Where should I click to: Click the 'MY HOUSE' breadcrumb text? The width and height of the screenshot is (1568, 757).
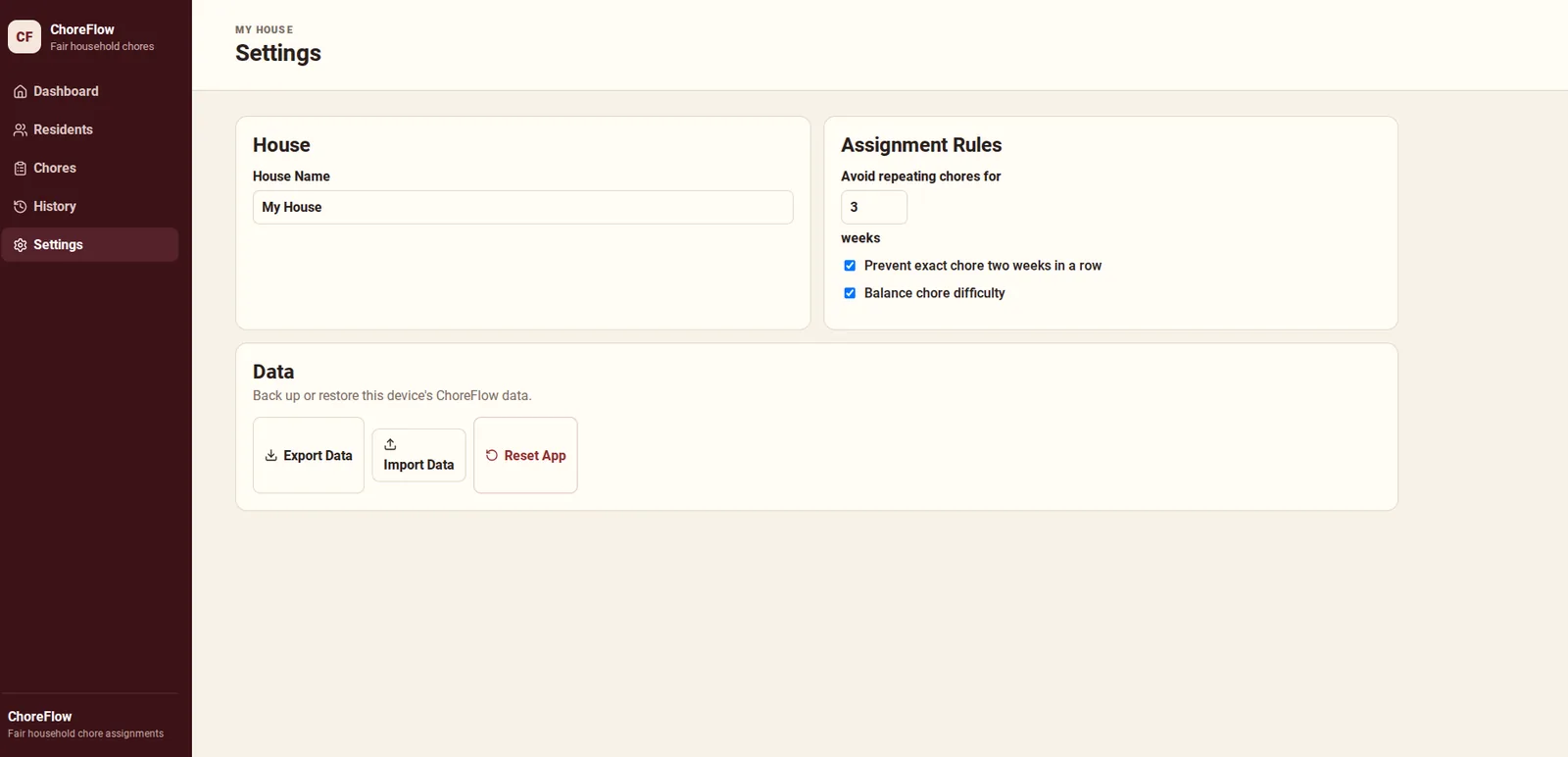(x=264, y=29)
